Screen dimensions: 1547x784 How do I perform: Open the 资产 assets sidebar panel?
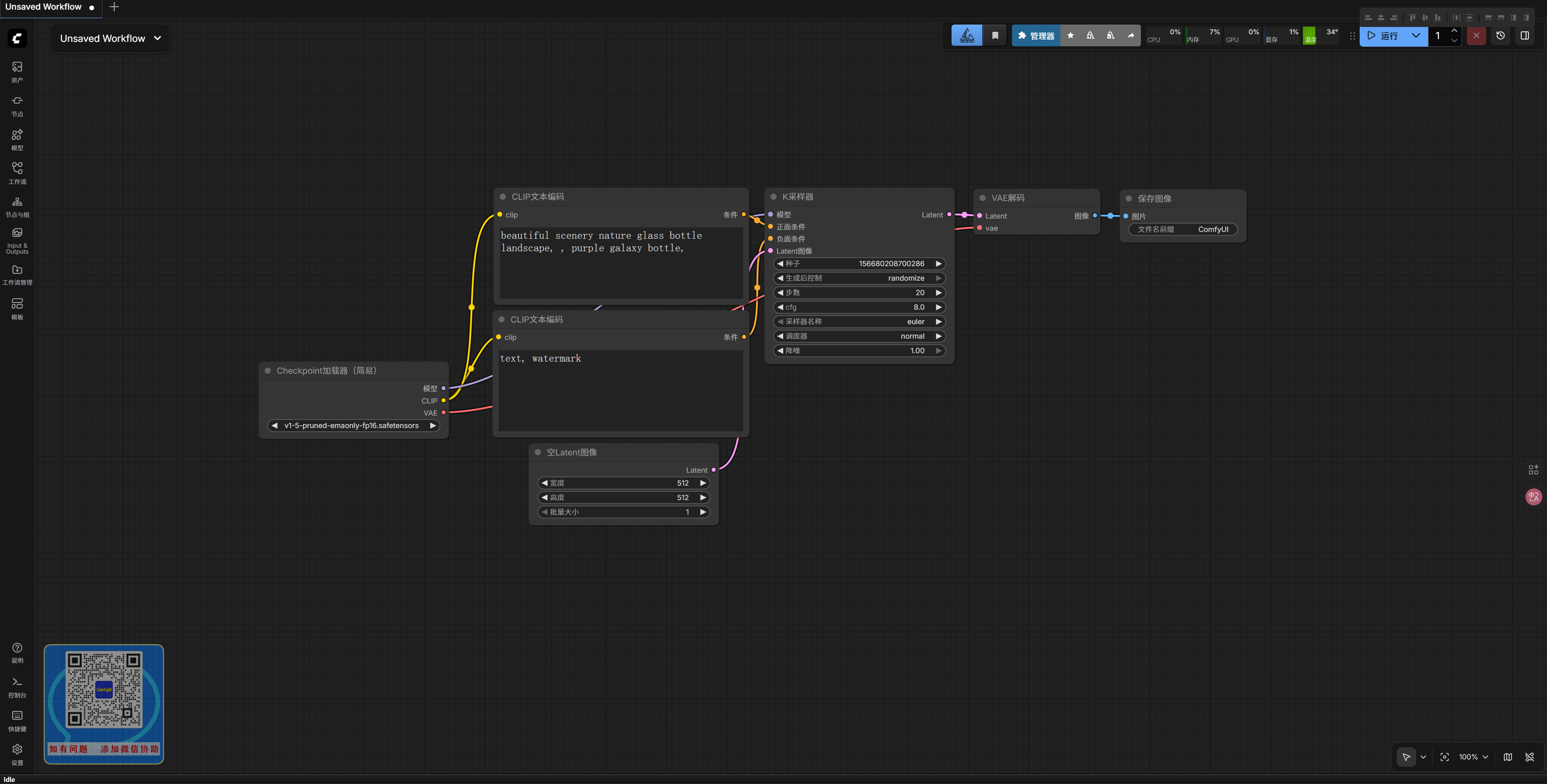[17, 71]
